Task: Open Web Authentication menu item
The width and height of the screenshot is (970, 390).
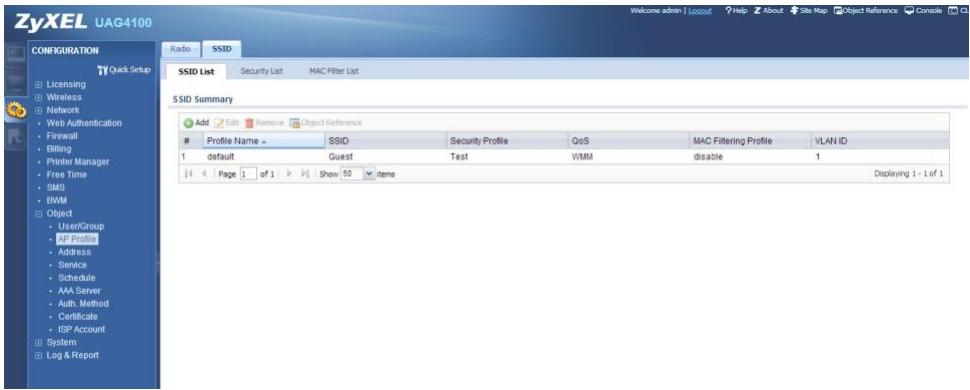Action: point(84,123)
